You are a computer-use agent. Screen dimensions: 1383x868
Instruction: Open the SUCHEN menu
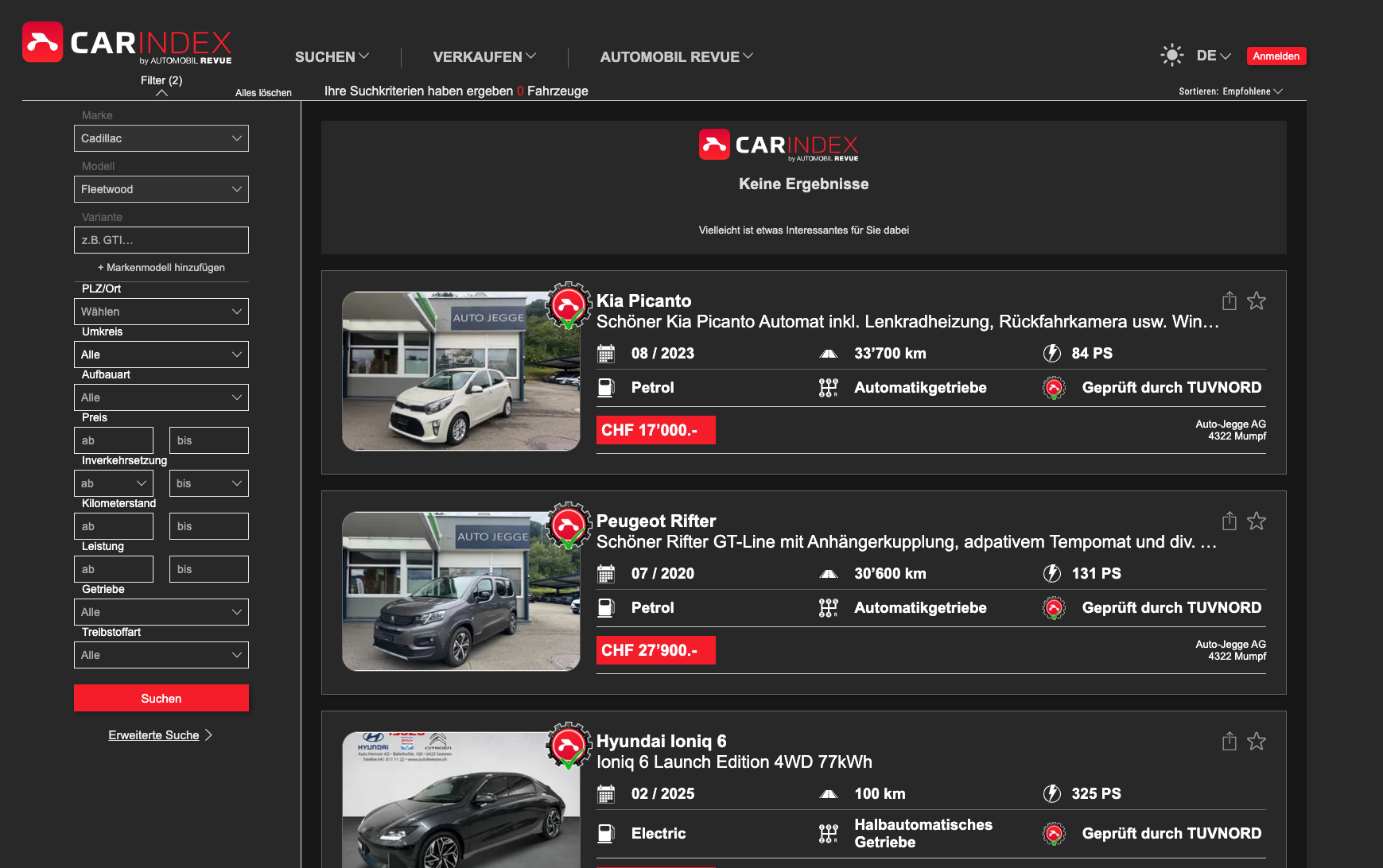click(332, 57)
